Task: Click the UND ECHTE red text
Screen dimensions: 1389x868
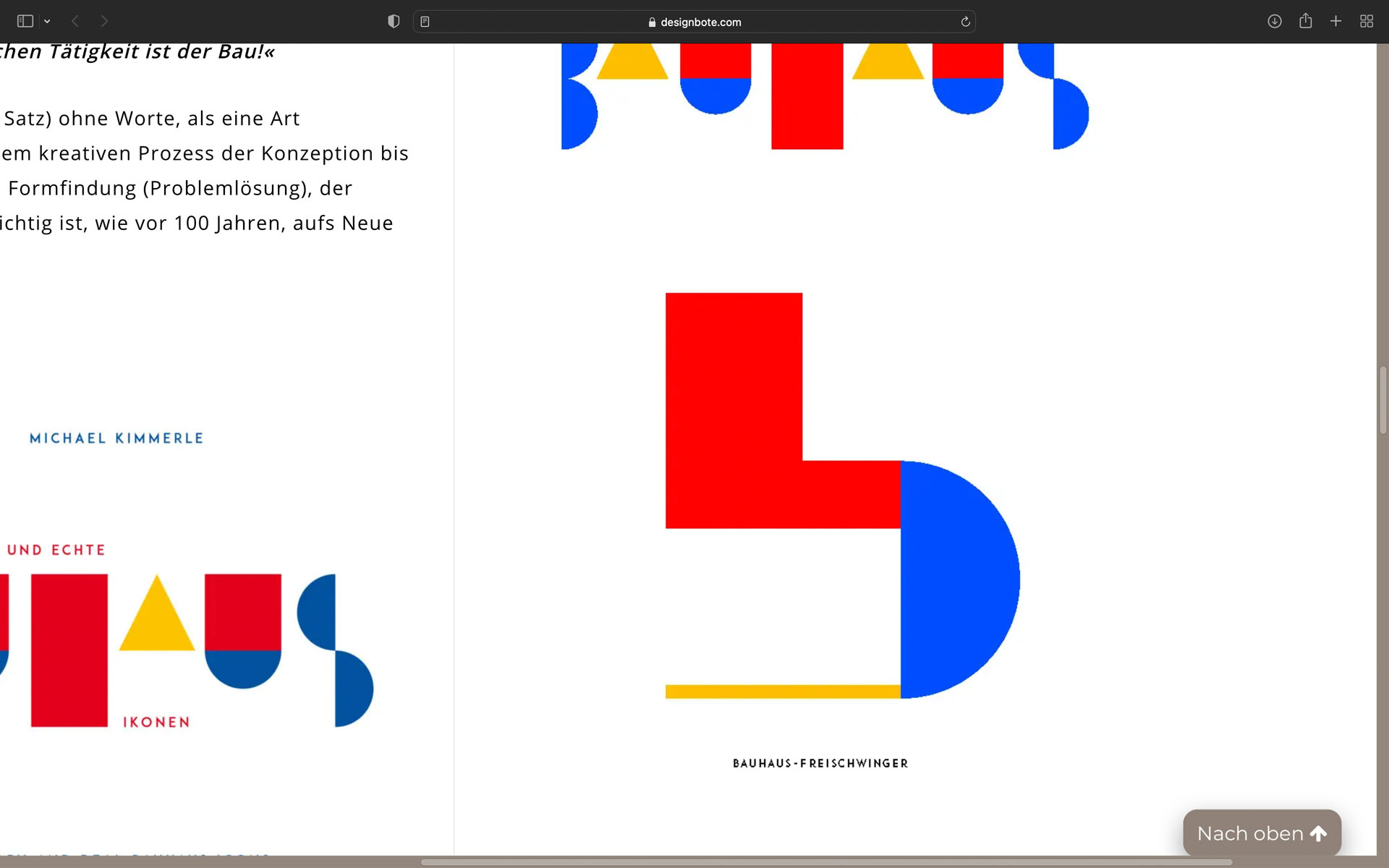Action: click(56, 550)
